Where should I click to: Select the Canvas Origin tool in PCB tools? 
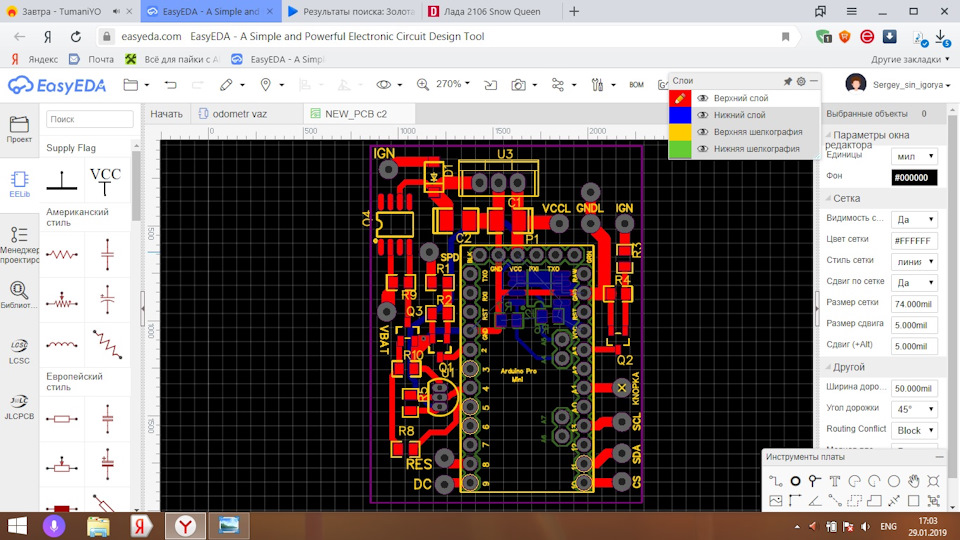click(x=795, y=501)
